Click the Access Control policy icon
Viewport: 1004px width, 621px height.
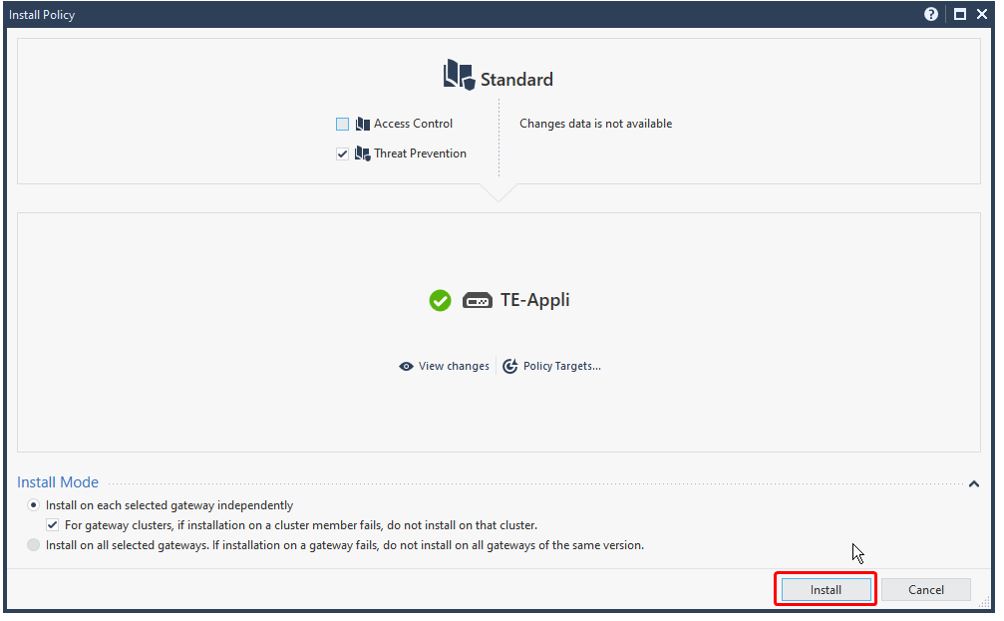point(363,124)
